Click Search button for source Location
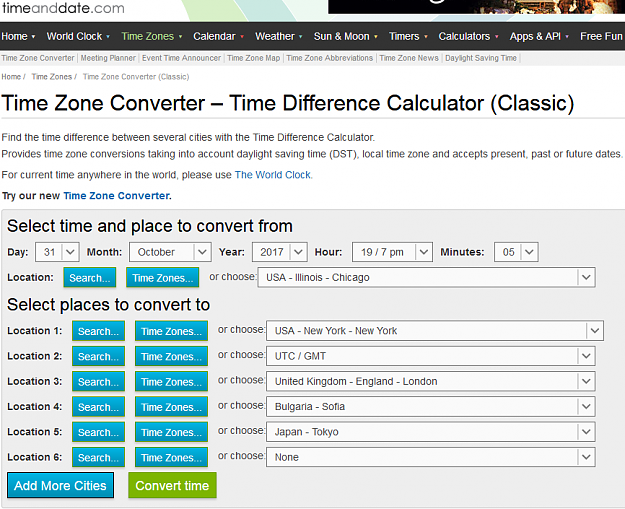625x509 pixels. click(90, 277)
